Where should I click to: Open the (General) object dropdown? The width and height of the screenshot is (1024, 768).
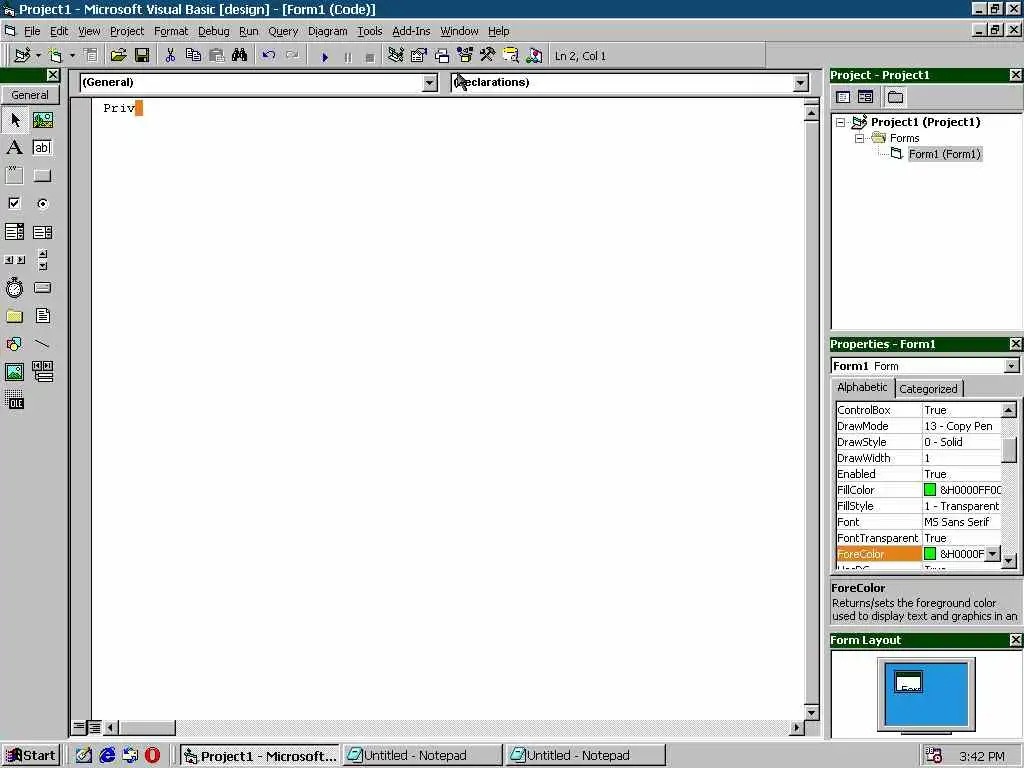(x=429, y=83)
